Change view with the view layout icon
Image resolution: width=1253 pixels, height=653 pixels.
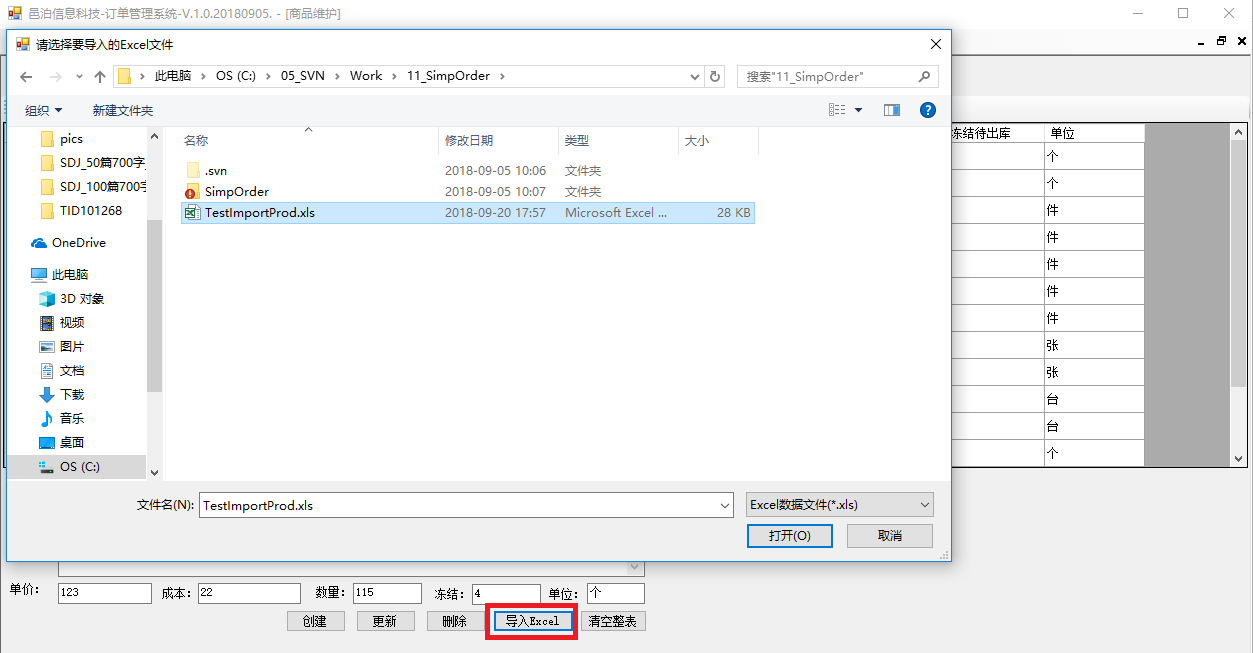[837, 110]
